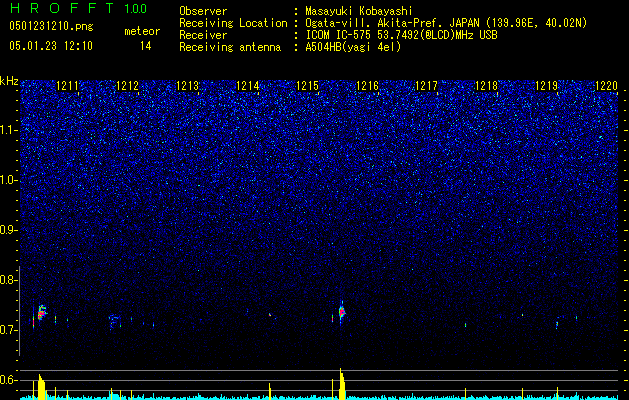Select the file name 0501231210.png
Image resolution: width=629 pixels, height=400 pixels.
coord(51,26)
